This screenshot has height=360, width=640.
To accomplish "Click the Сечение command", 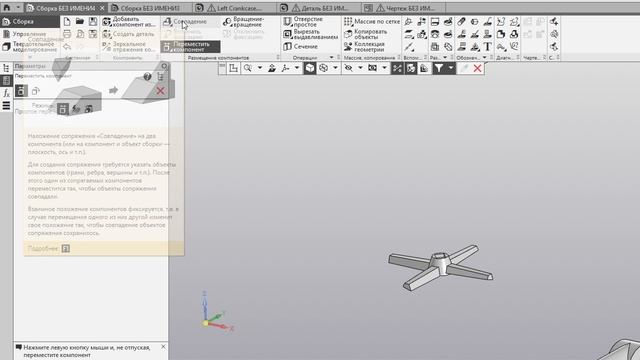I will 300,47.
